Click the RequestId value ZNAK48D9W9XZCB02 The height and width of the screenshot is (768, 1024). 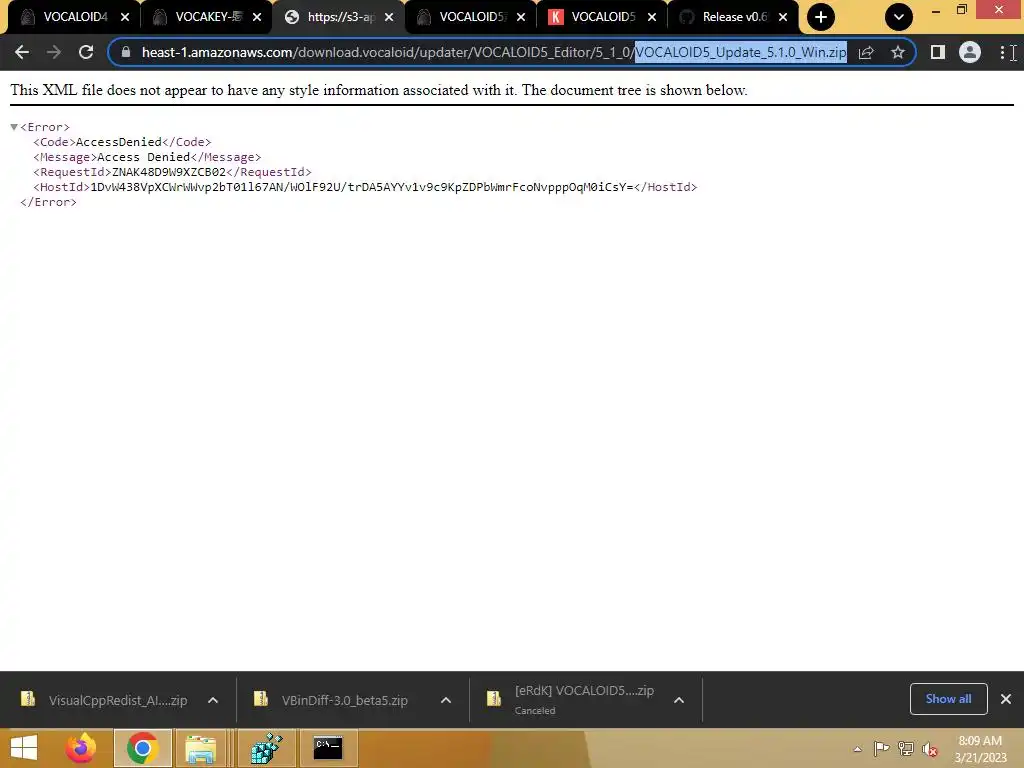point(168,172)
